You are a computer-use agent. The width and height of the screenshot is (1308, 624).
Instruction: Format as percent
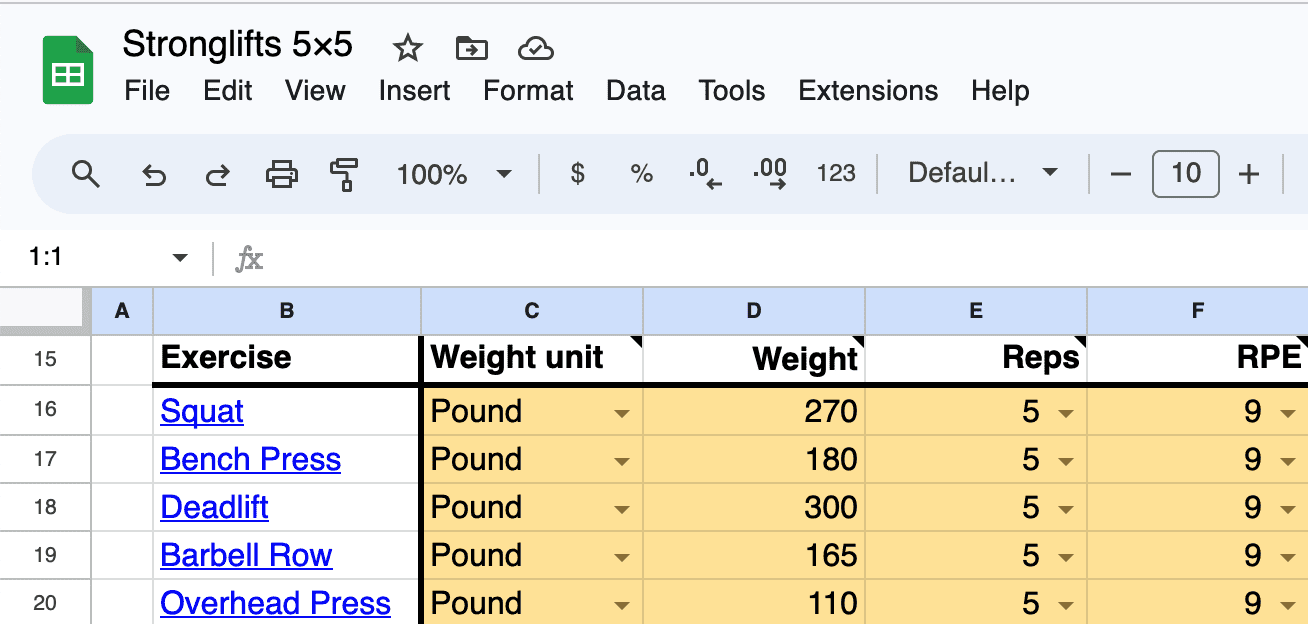click(641, 174)
